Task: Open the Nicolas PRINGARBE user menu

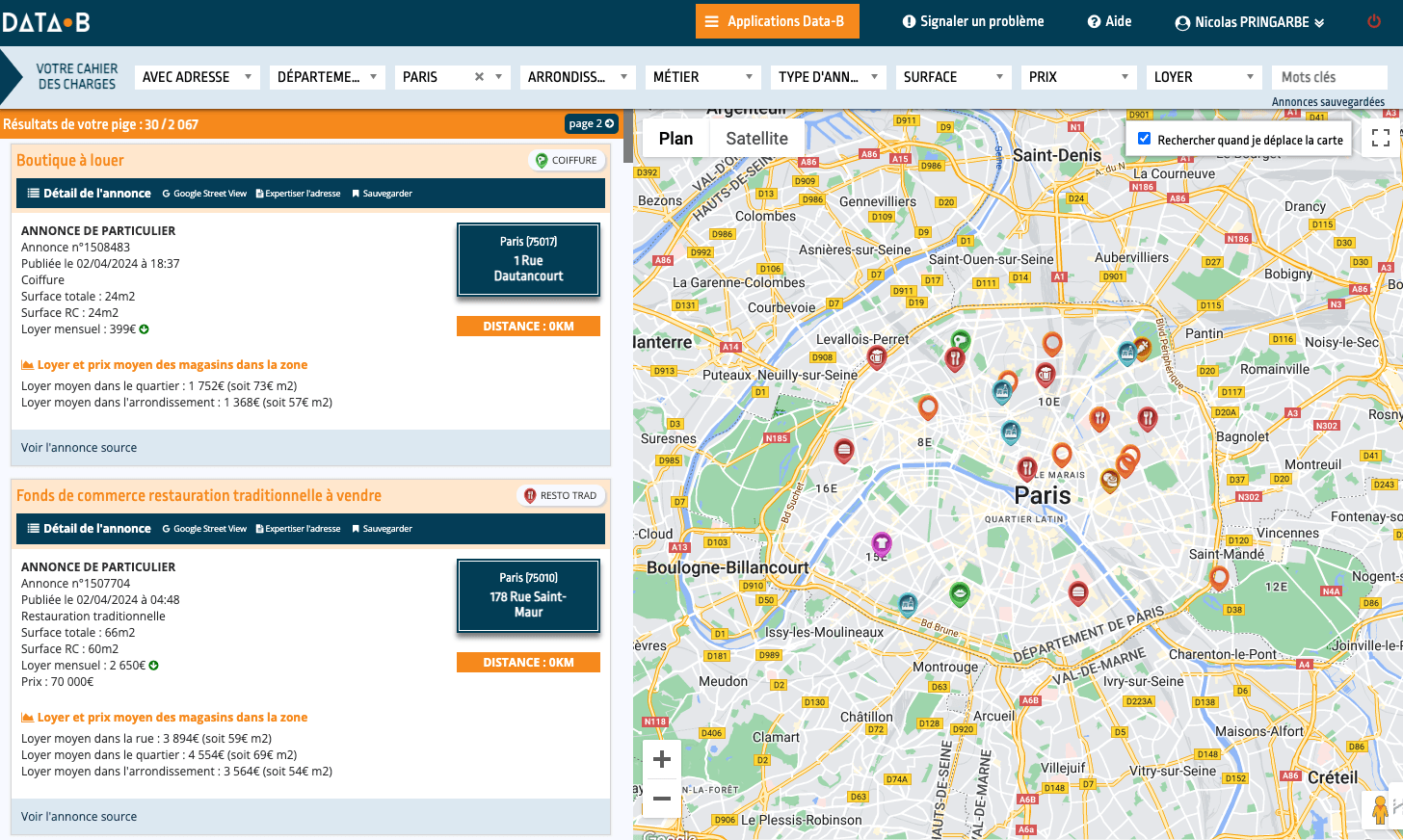Action: 1250,22
